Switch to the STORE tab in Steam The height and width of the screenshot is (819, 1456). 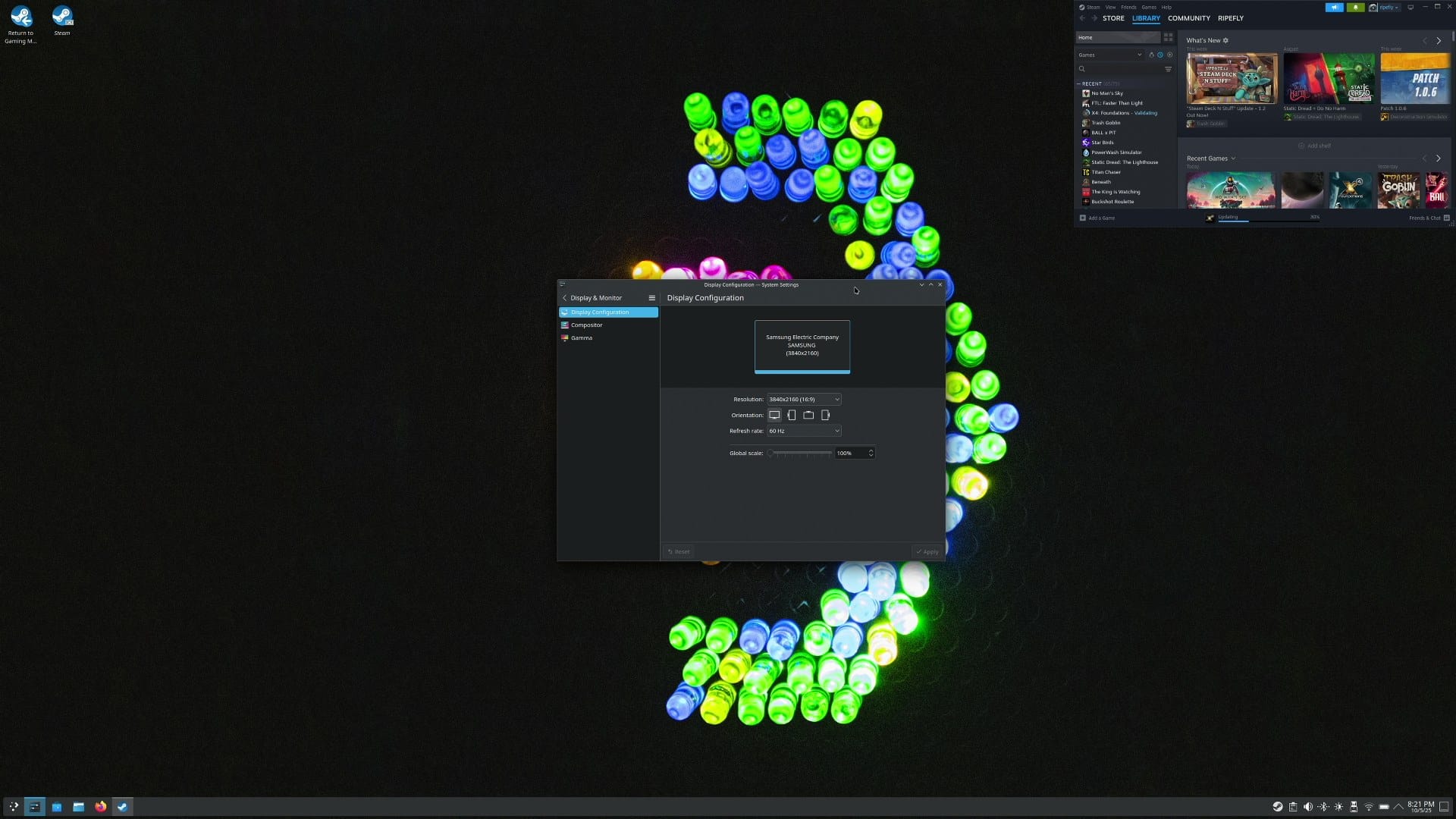click(x=1112, y=18)
